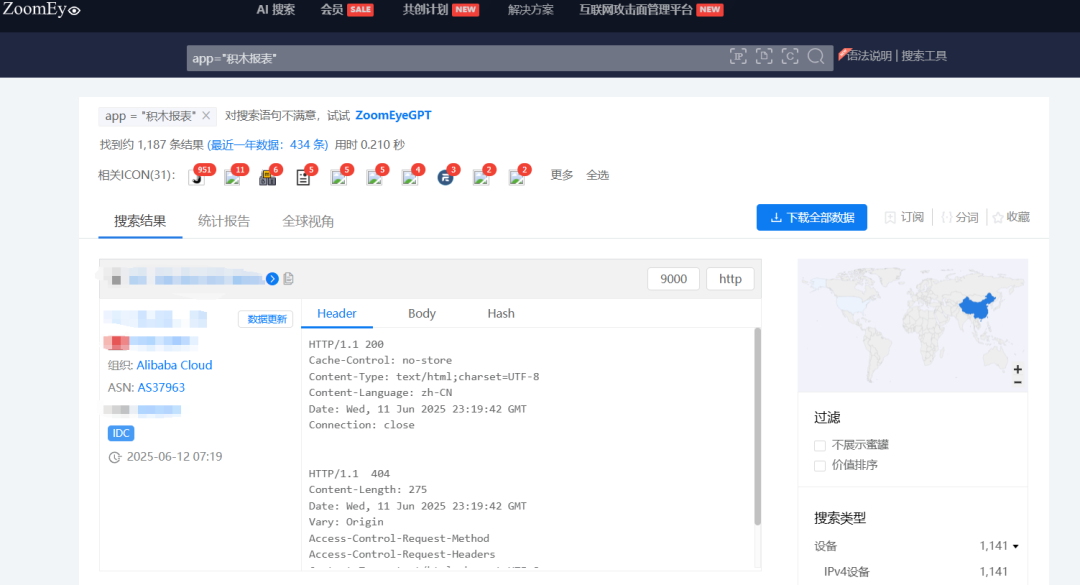Zoom out the map with minus icon
The image size is (1080, 585).
tap(1017, 382)
